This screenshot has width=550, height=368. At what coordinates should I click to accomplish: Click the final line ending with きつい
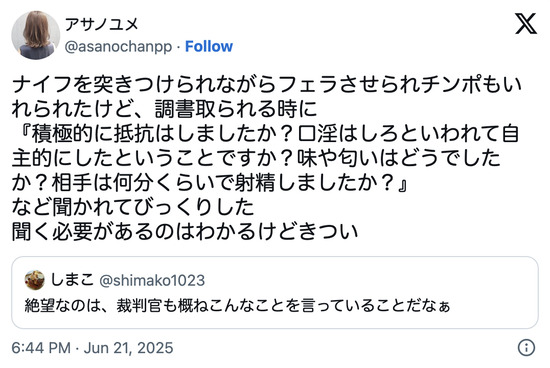185,232
